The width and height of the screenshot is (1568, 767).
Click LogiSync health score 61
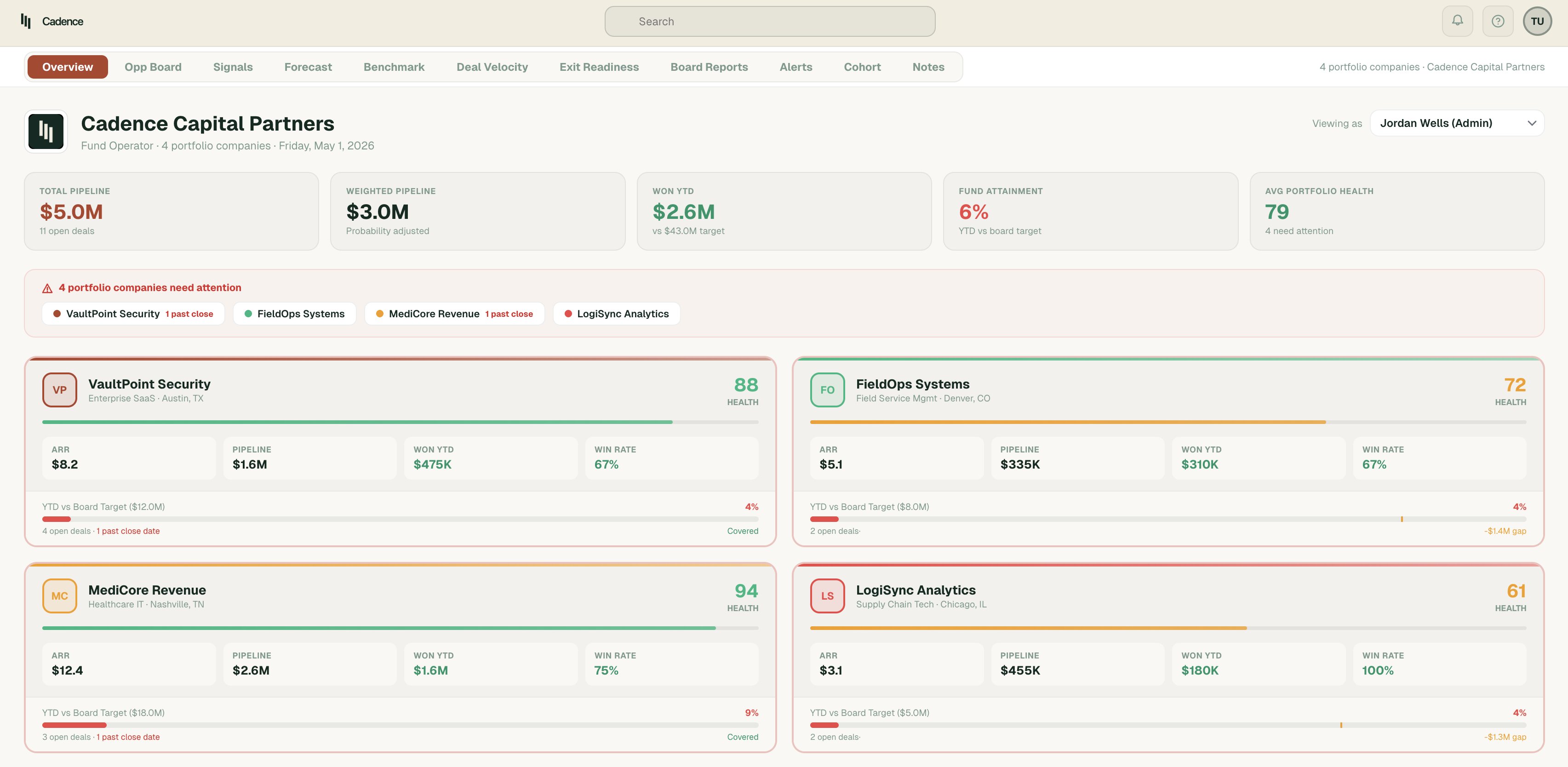(1516, 590)
